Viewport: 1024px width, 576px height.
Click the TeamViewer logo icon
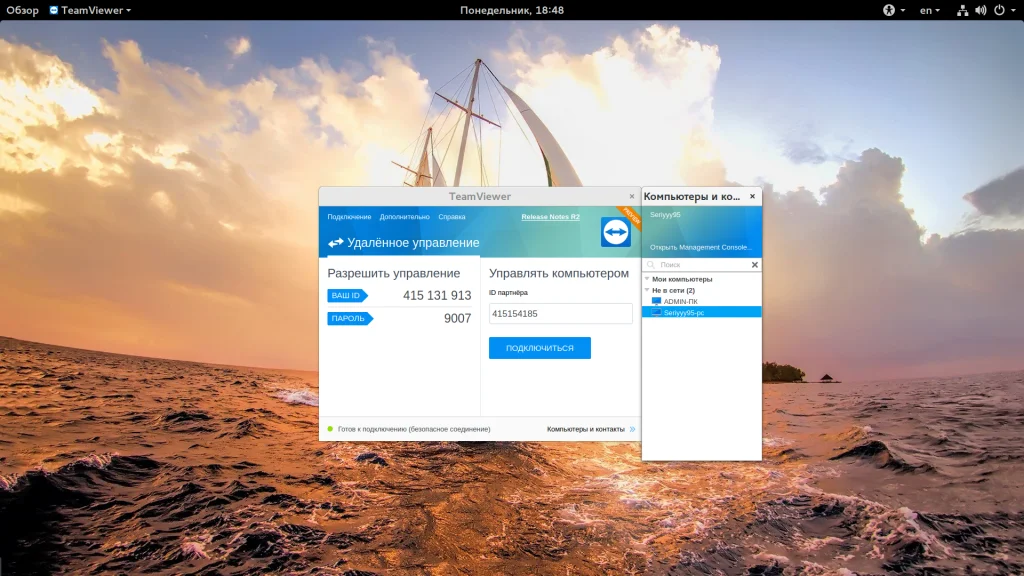click(x=615, y=232)
